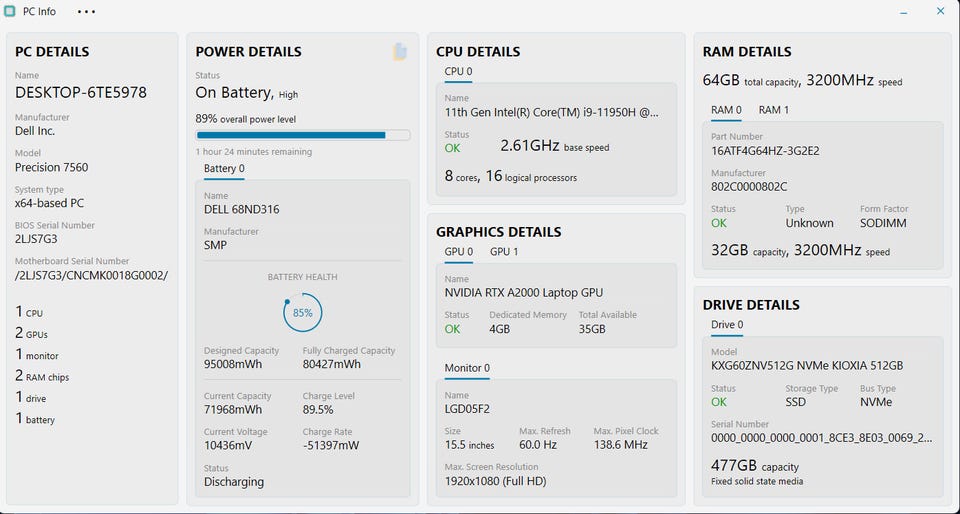Click the circular 85% battery health indicator
960x514 pixels.
click(302, 313)
